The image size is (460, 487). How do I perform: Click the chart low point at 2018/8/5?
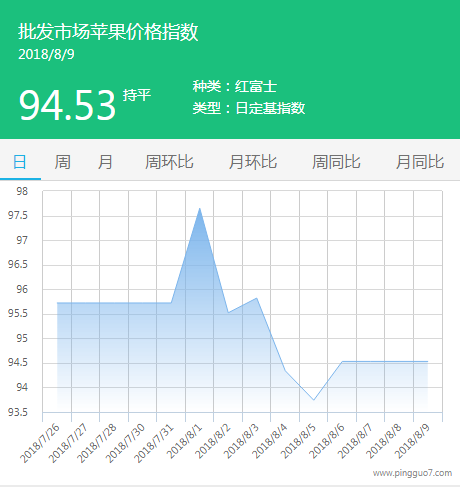point(314,399)
